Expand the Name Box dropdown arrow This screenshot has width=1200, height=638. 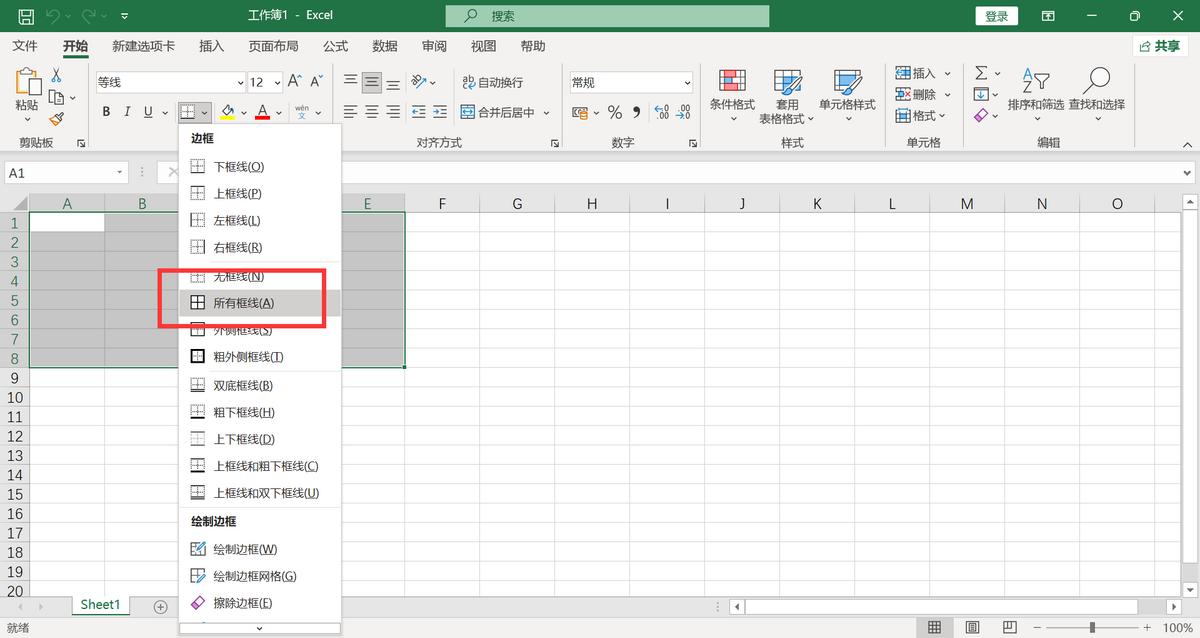point(120,173)
